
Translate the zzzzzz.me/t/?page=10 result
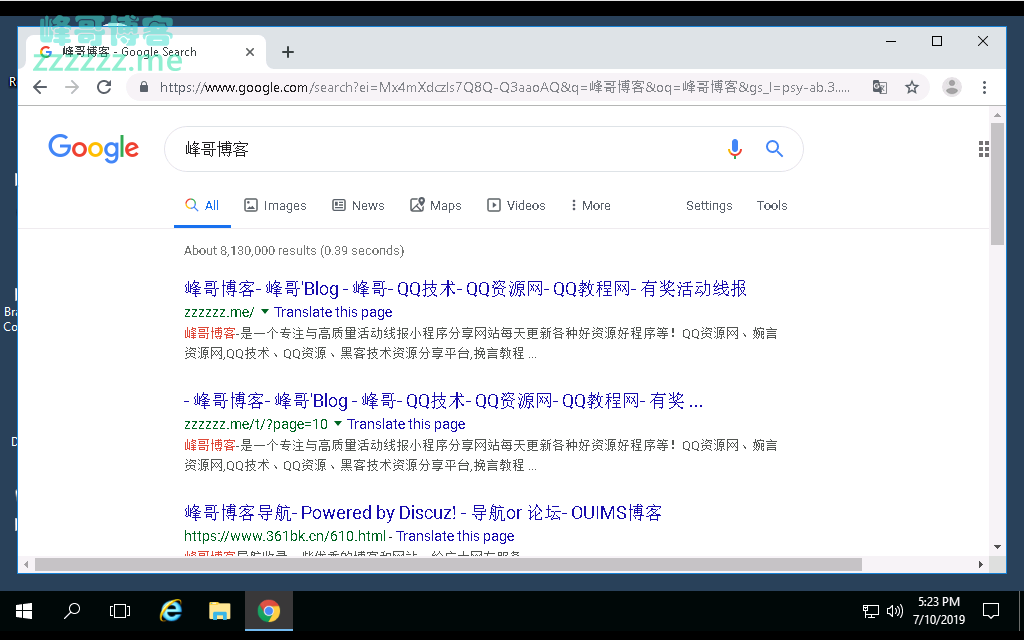[x=406, y=424]
